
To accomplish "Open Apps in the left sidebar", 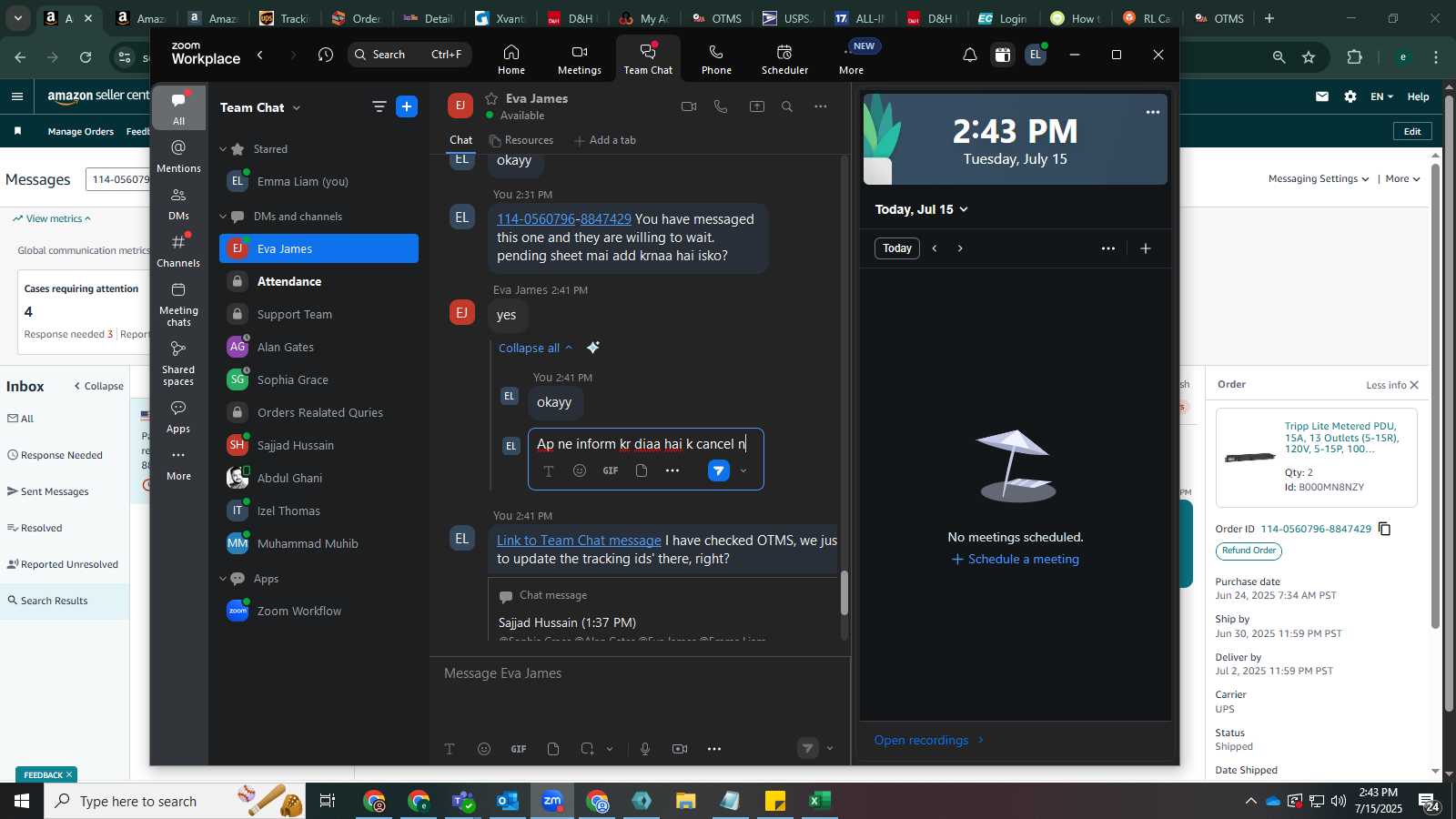I will [178, 417].
